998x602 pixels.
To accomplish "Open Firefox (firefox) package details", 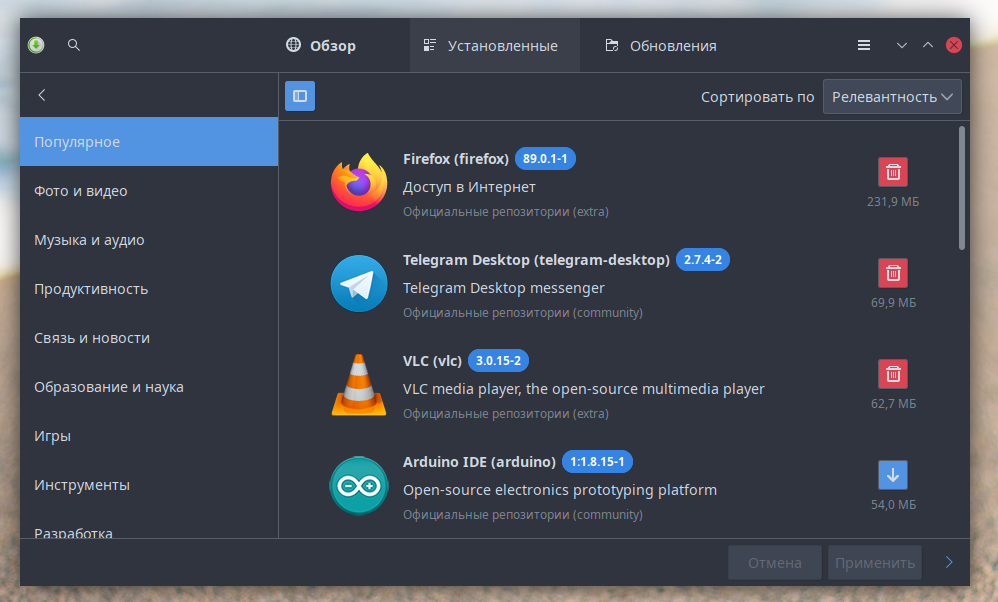I will pos(456,159).
